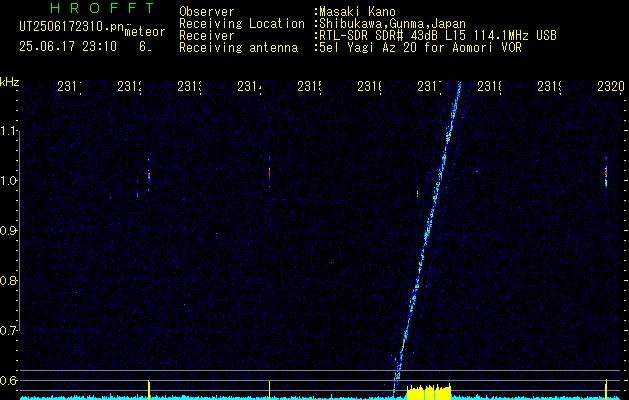Select the 5el Yagi Az 20 antenna text

click(420, 48)
